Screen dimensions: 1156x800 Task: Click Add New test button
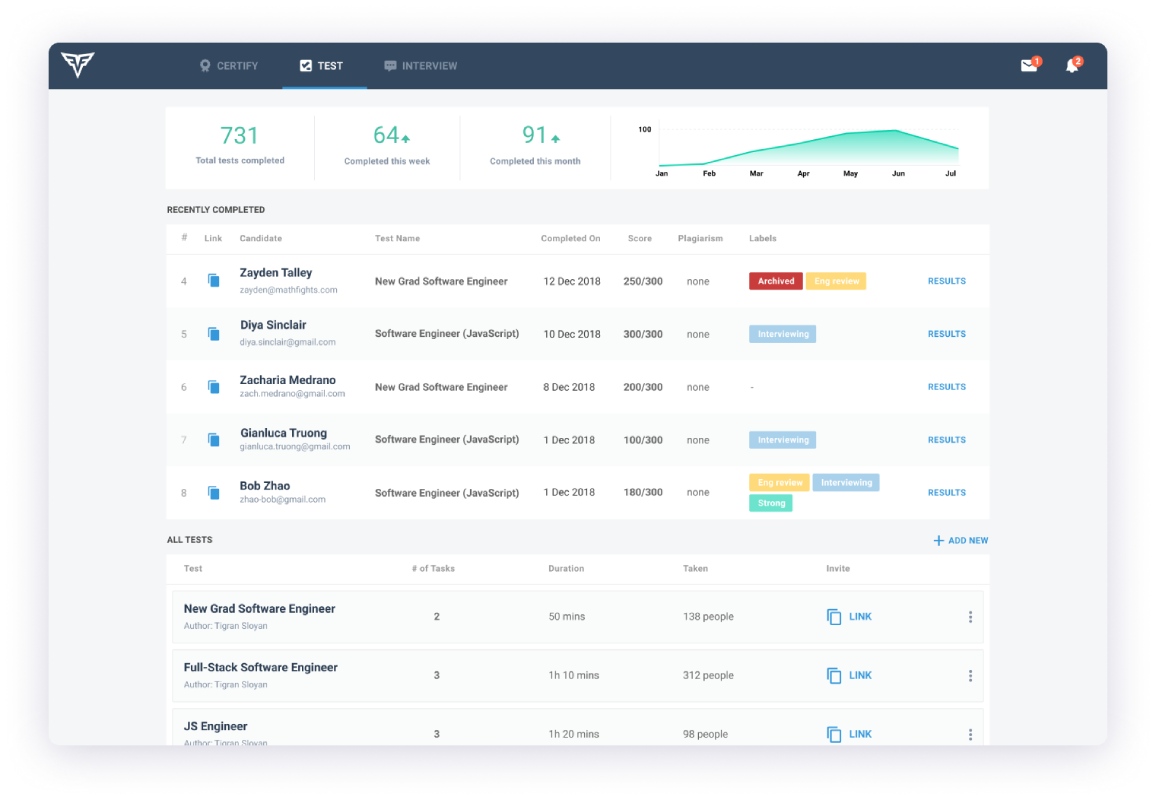pyautogui.click(x=961, y=540)
